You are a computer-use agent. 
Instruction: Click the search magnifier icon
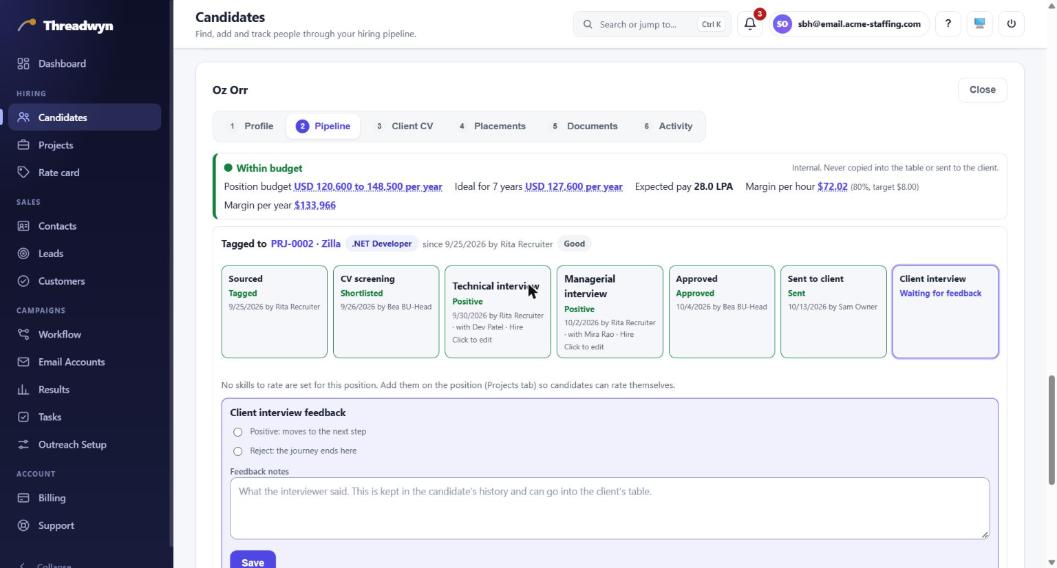[588, 24]
